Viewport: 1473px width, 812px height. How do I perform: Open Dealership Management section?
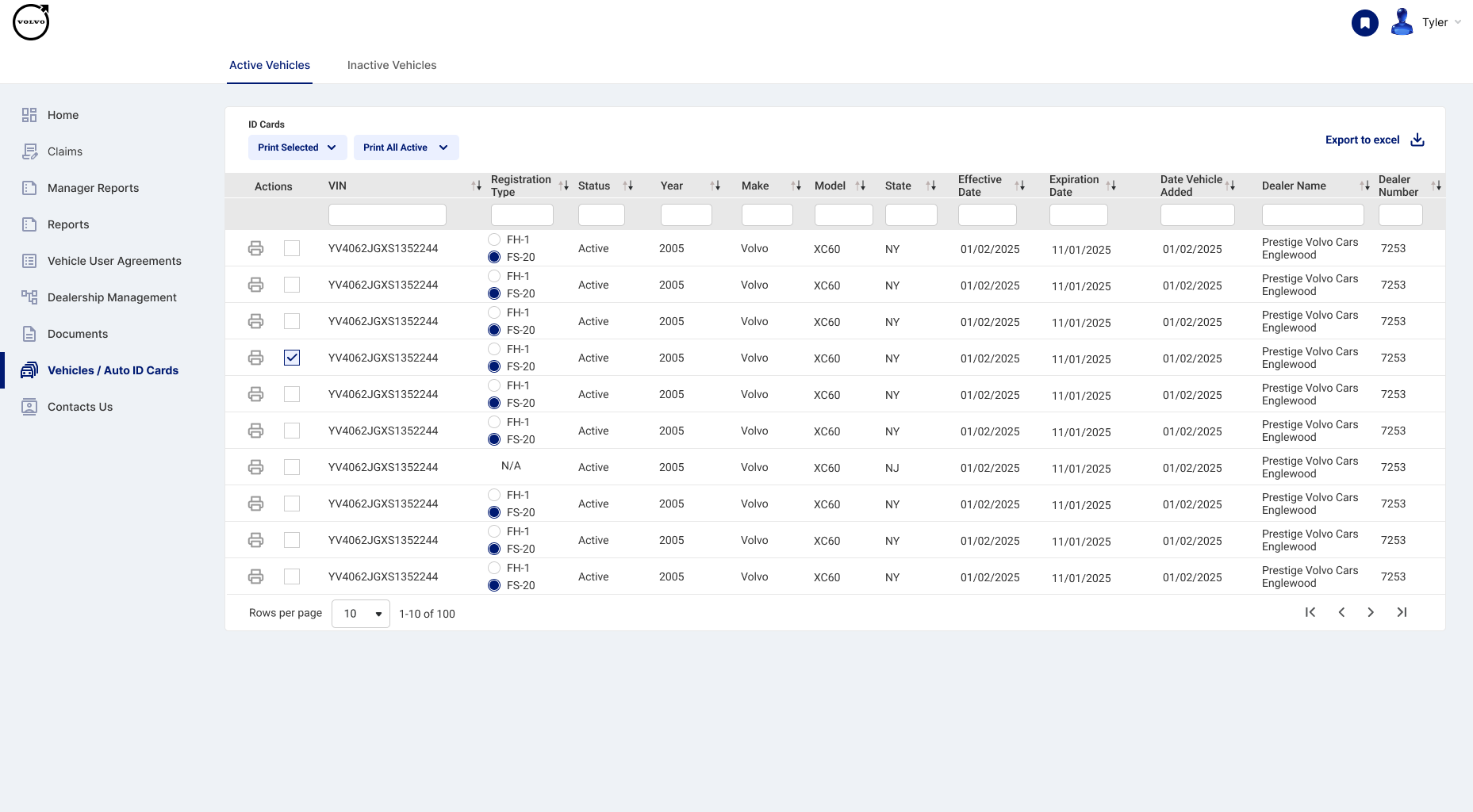click(111, 297)
